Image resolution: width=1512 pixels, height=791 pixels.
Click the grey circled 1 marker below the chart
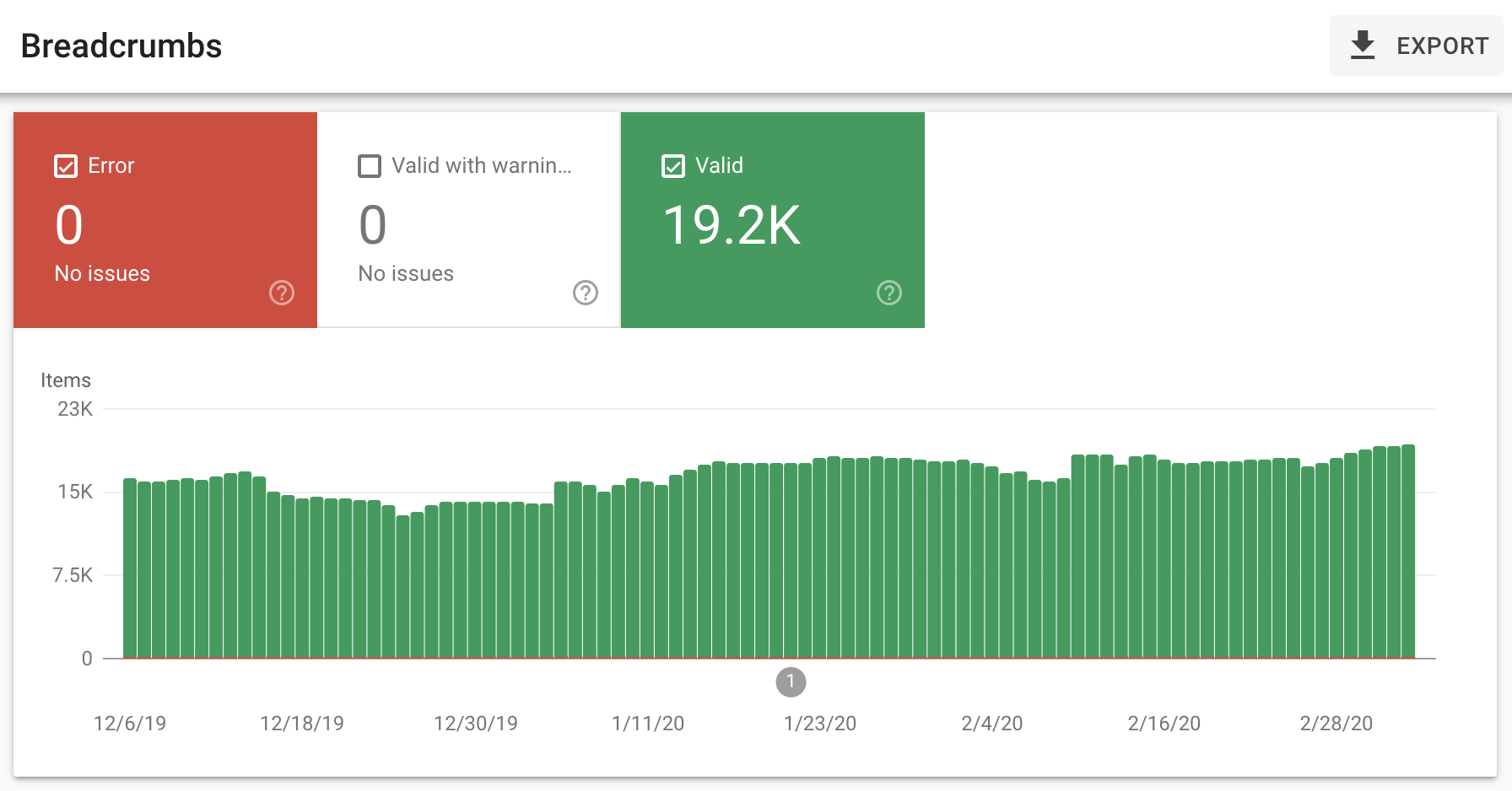click(x=791, y=683)
